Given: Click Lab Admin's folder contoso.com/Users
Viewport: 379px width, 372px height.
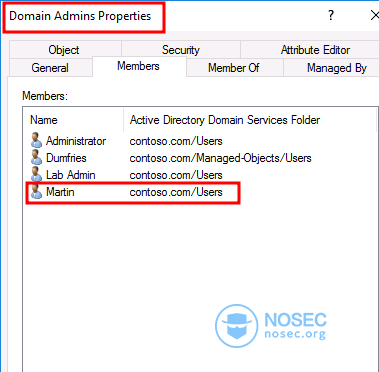Looking at the screenshot, I should (x=176, y=175).
